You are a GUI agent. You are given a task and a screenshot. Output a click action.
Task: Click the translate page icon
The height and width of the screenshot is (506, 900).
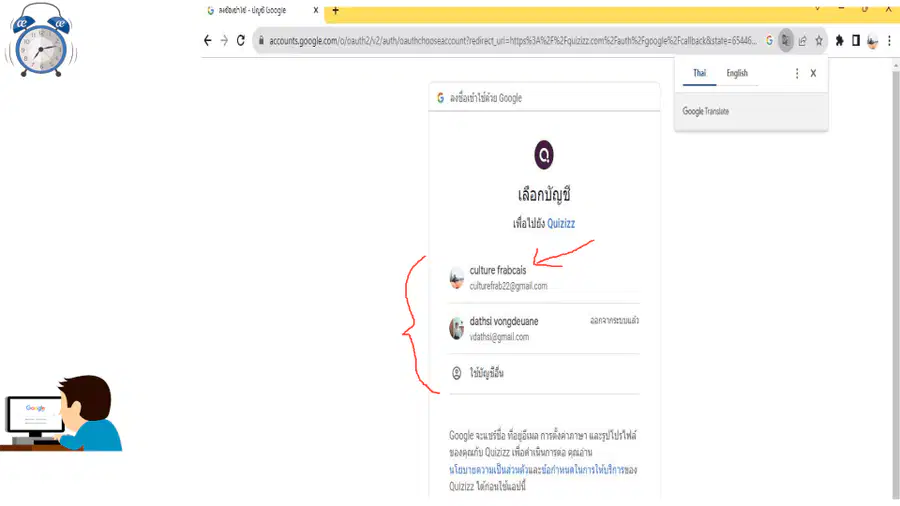786,41
